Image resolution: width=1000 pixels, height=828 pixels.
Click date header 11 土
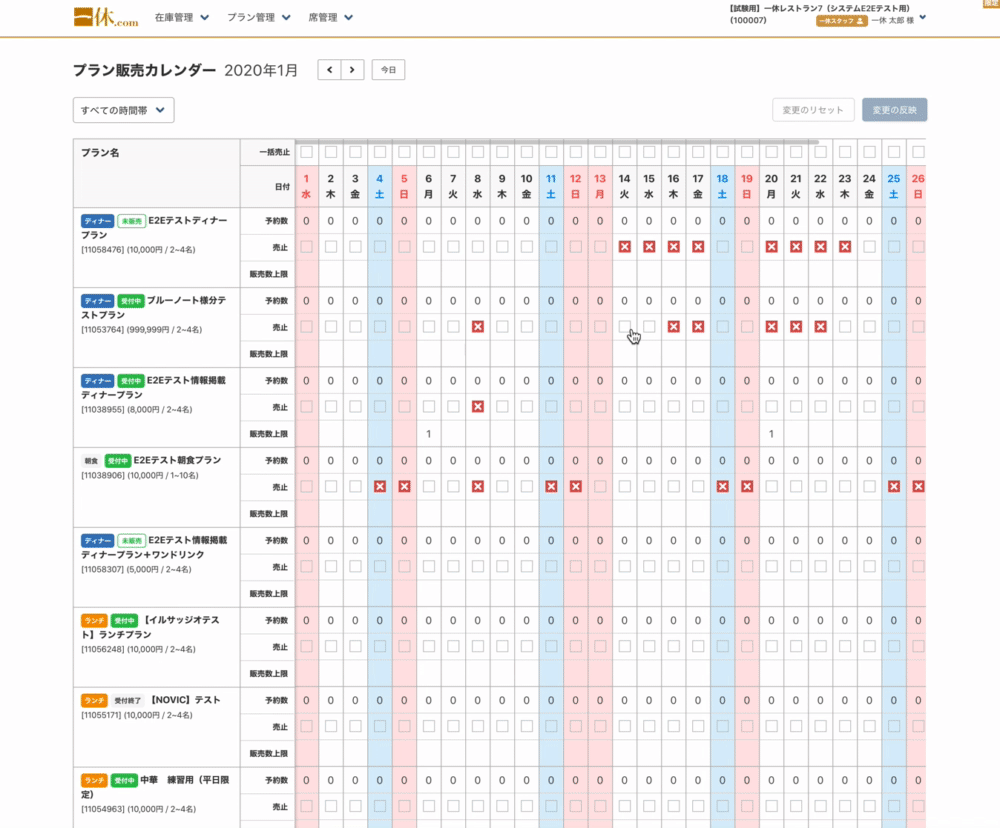click(x=551, y=186)
